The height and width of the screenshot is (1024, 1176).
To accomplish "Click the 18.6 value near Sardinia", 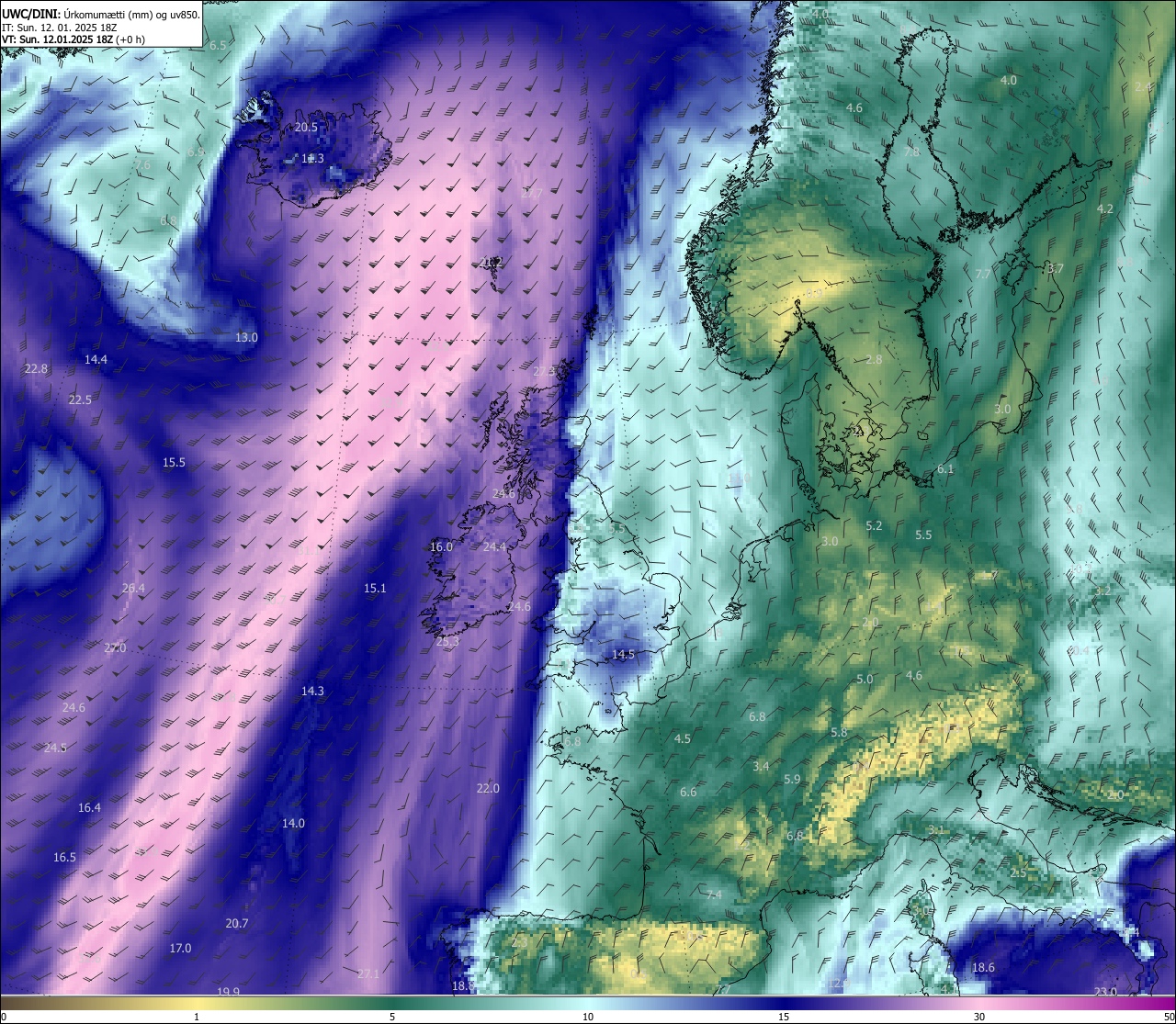I will 983,968.
